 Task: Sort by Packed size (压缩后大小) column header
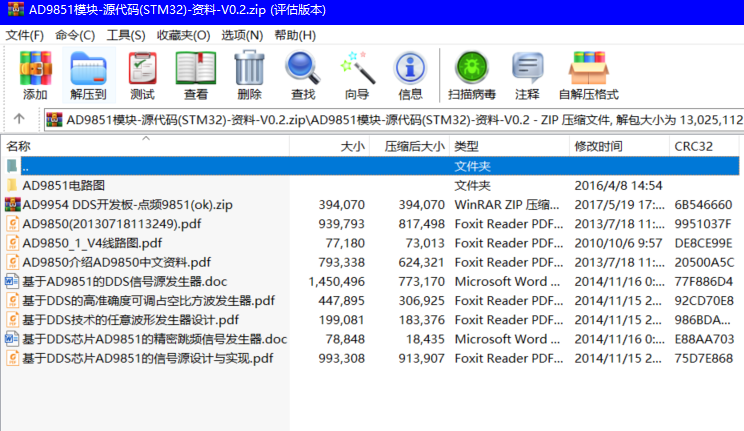[409, 146]
